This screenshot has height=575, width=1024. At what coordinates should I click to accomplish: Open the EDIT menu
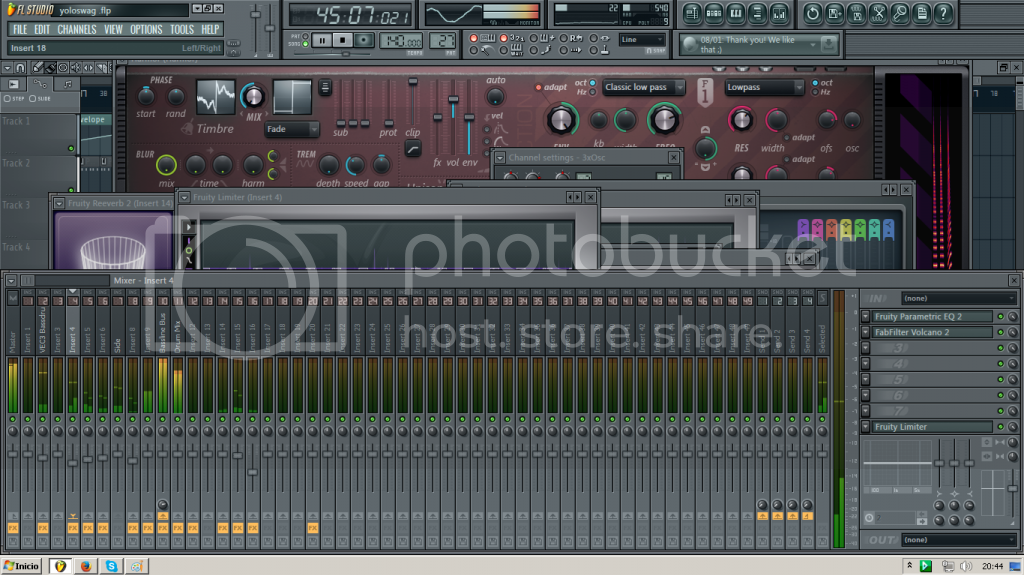[42, 29]
